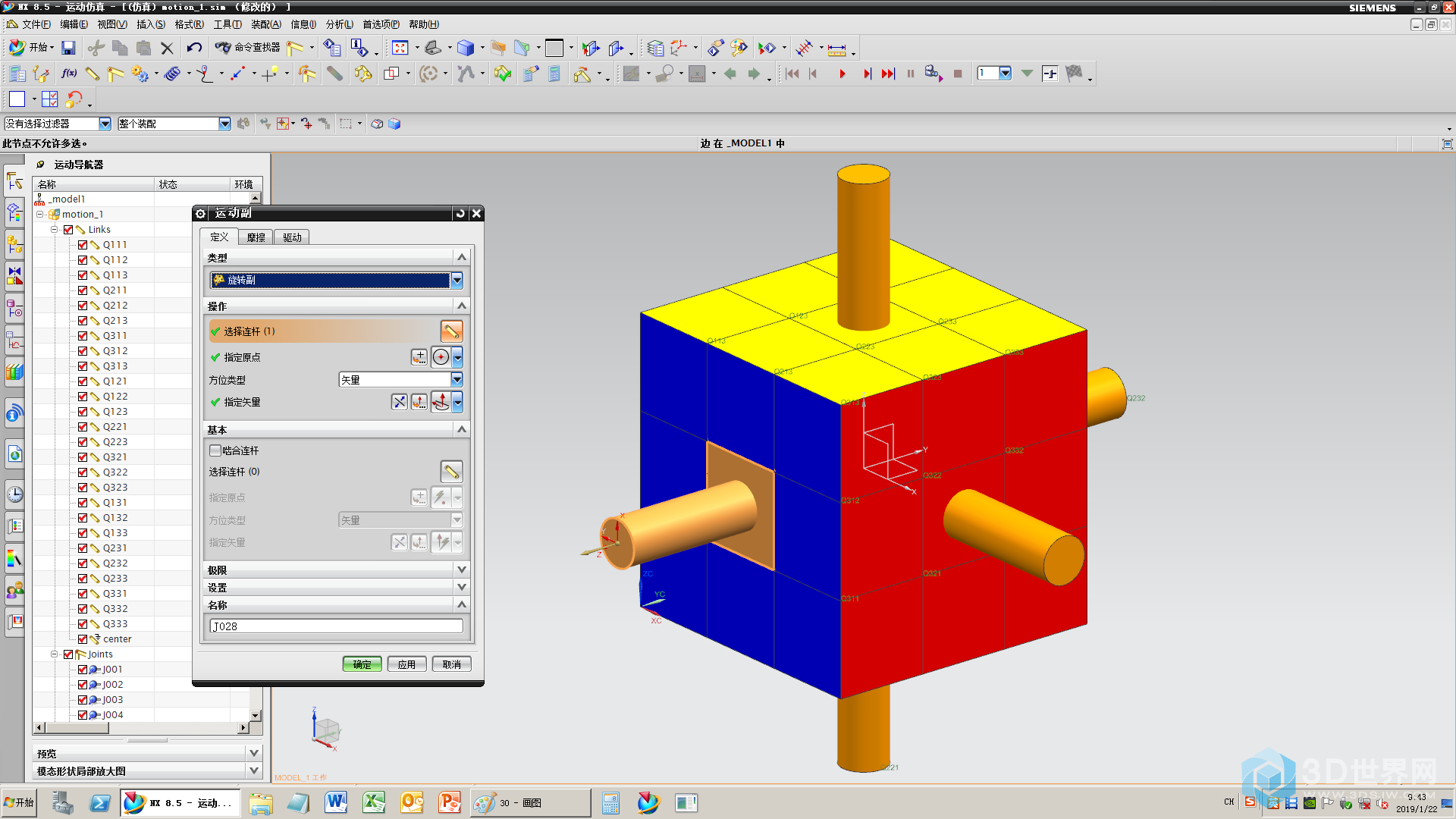
Task: Toggle the Joints folder checkbox
Action: pos(68,654)
